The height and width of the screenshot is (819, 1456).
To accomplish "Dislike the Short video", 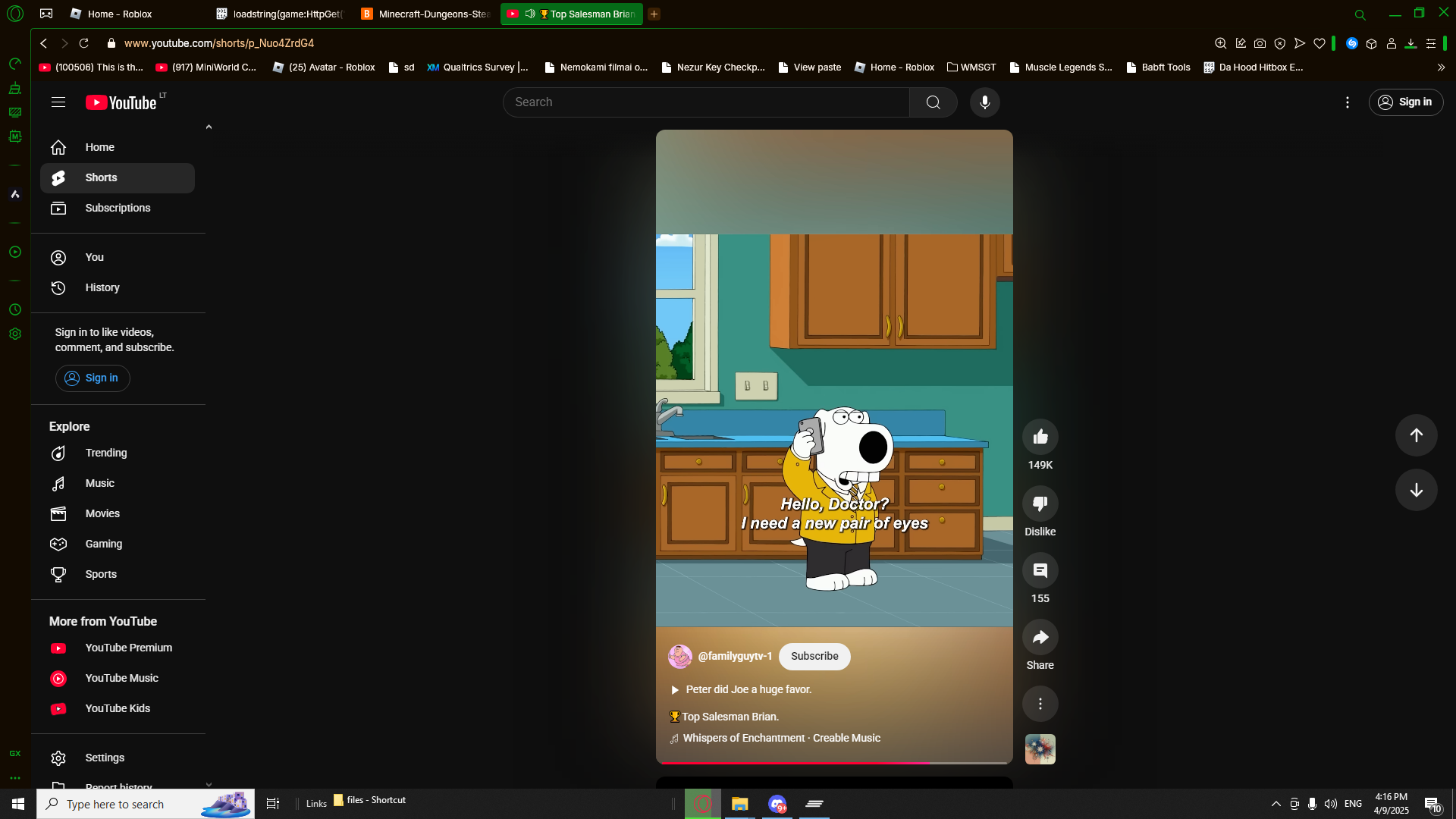I will pyautogui.click(x=1040, y=504).
